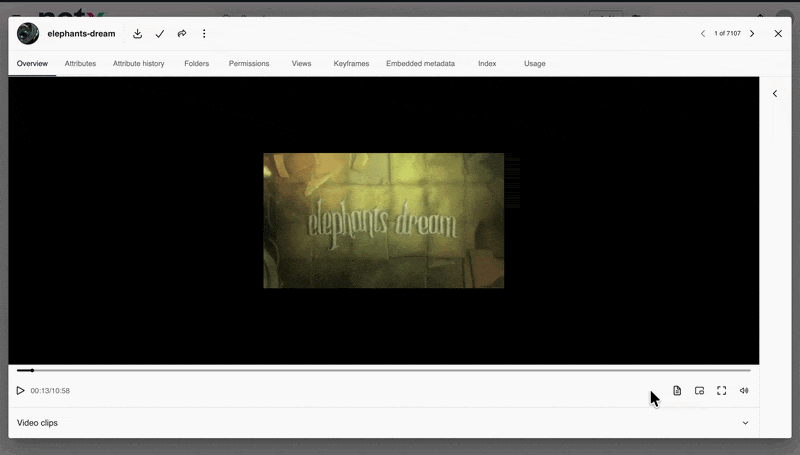Viewport: 800px width, 455px height.
Task: Share the elephants-dream asset
Action: [182, 34]
